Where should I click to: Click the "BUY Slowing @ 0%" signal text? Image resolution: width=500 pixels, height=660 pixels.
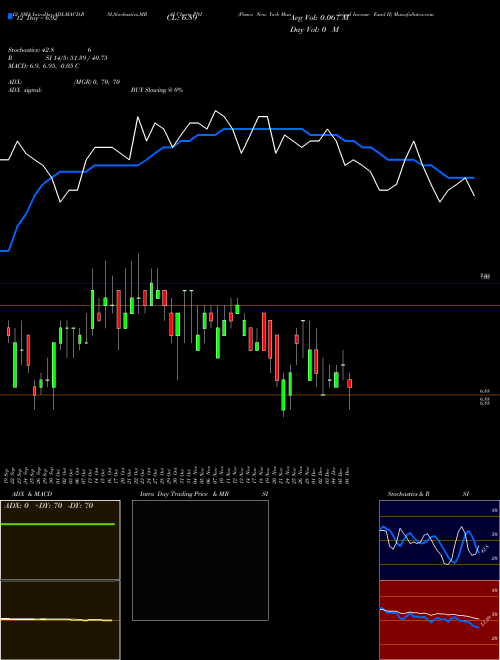[157, 90]
